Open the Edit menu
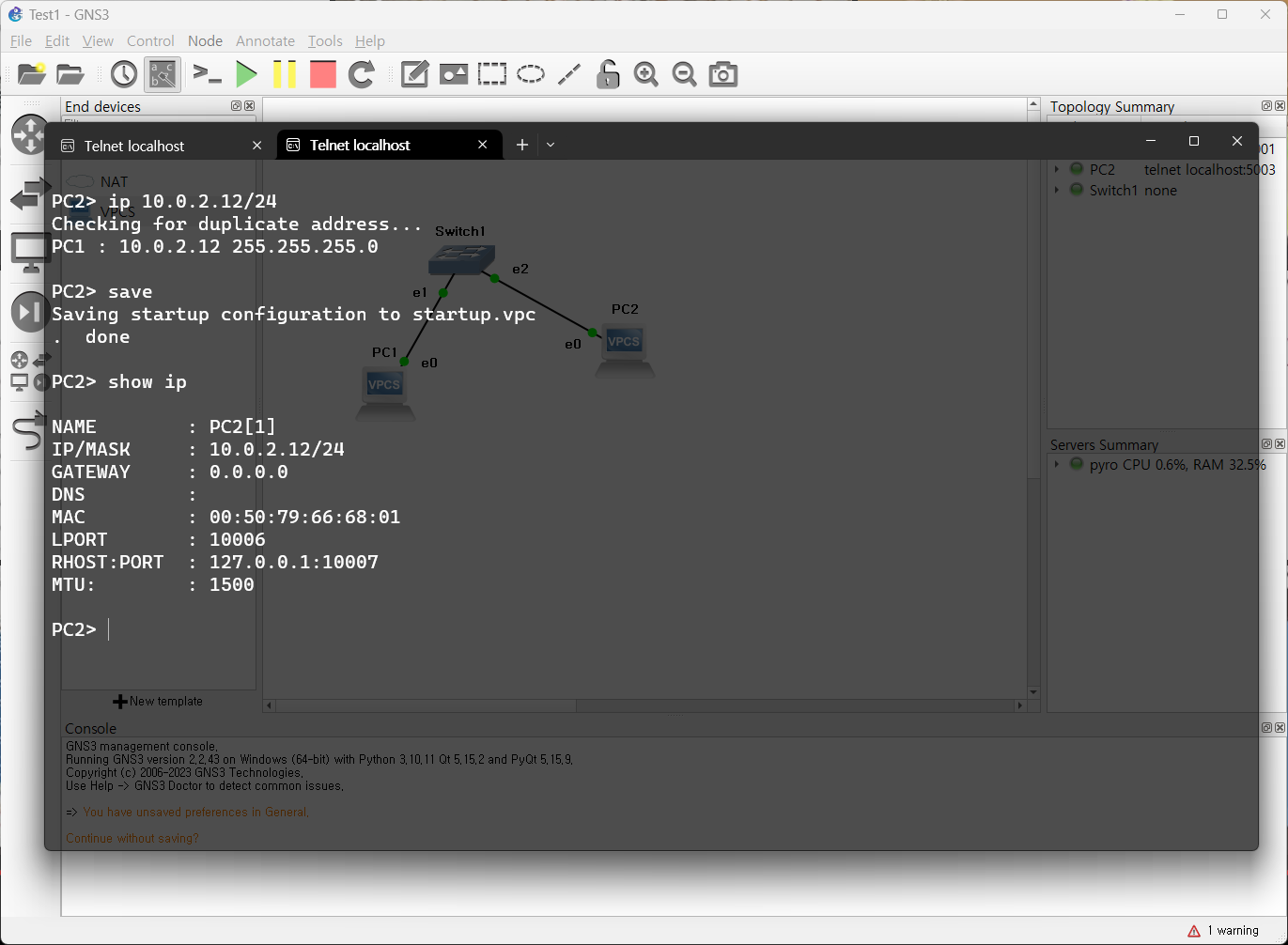This screenshot has width=1288, height=945. [x=57, y=40]
